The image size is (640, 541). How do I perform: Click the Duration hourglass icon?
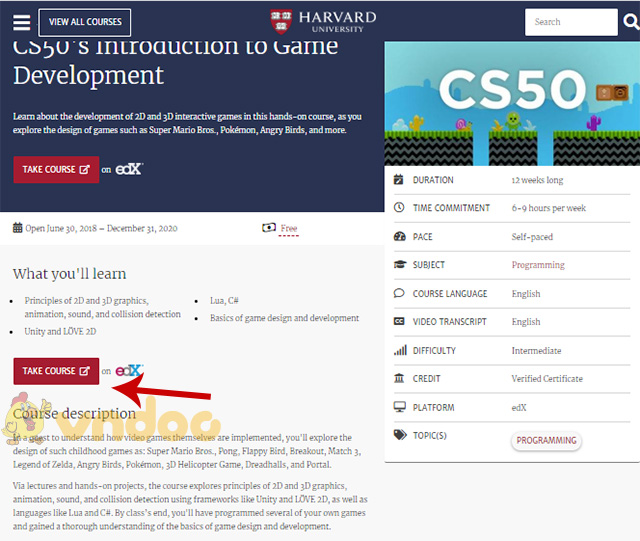400,180
